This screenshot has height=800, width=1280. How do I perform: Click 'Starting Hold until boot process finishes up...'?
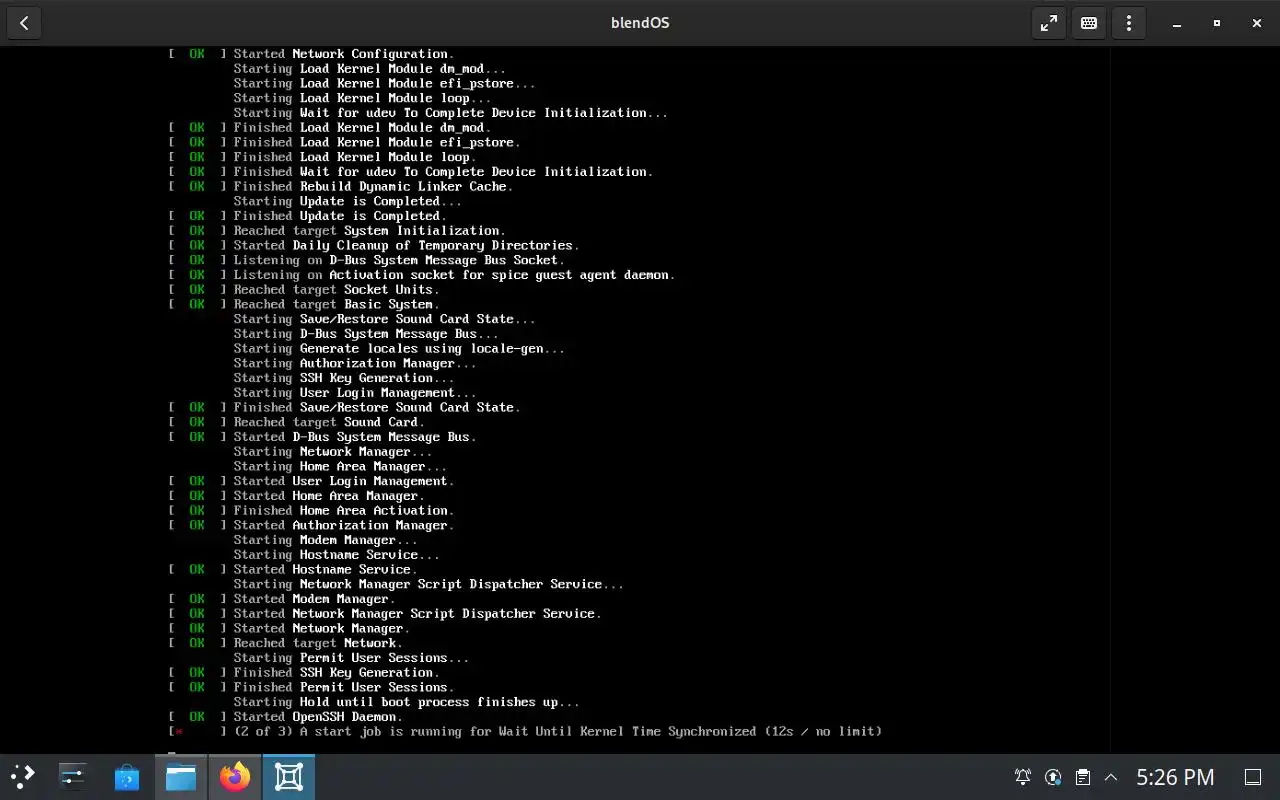pyautogui.click(x=406, y=702)
